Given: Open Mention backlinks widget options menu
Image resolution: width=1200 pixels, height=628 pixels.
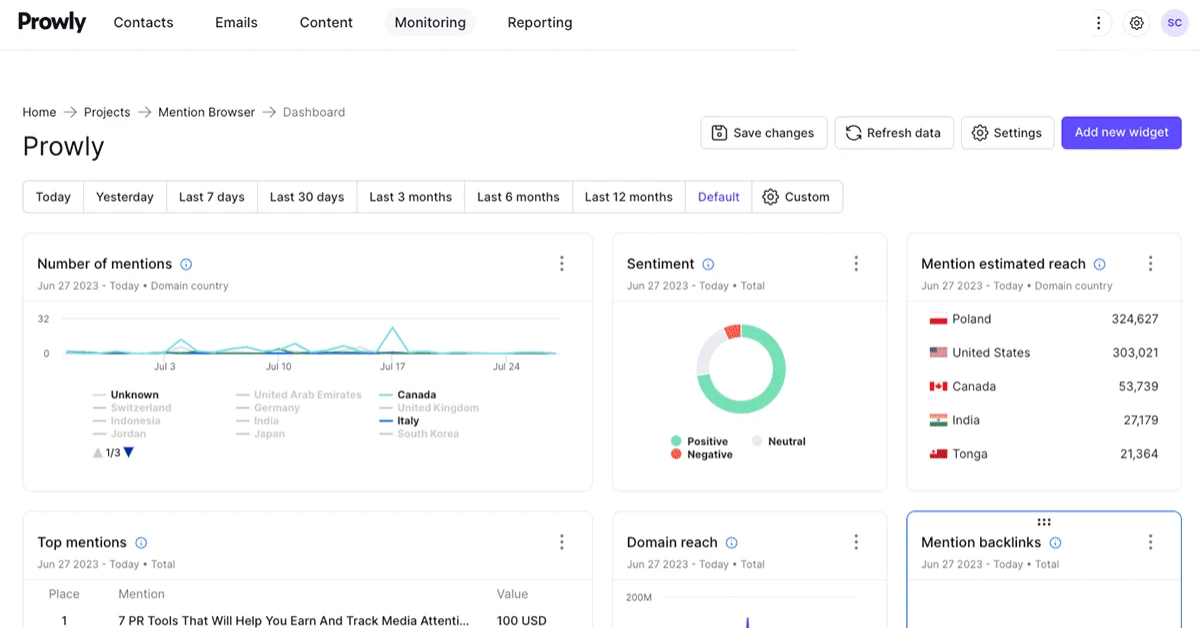Looking at the screenshot, I should tap(1151, 542).
